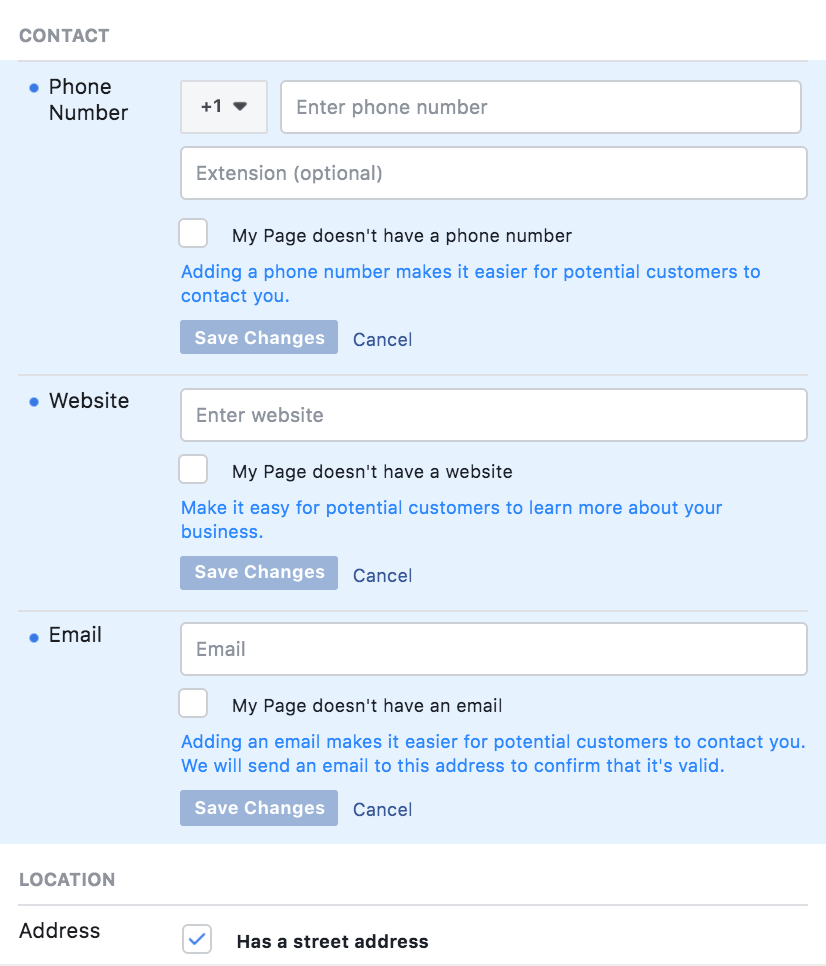Open the +1 country code dropdown
Image resolution: width=826 pixels, height=966 pixels.
click(224, 107)
